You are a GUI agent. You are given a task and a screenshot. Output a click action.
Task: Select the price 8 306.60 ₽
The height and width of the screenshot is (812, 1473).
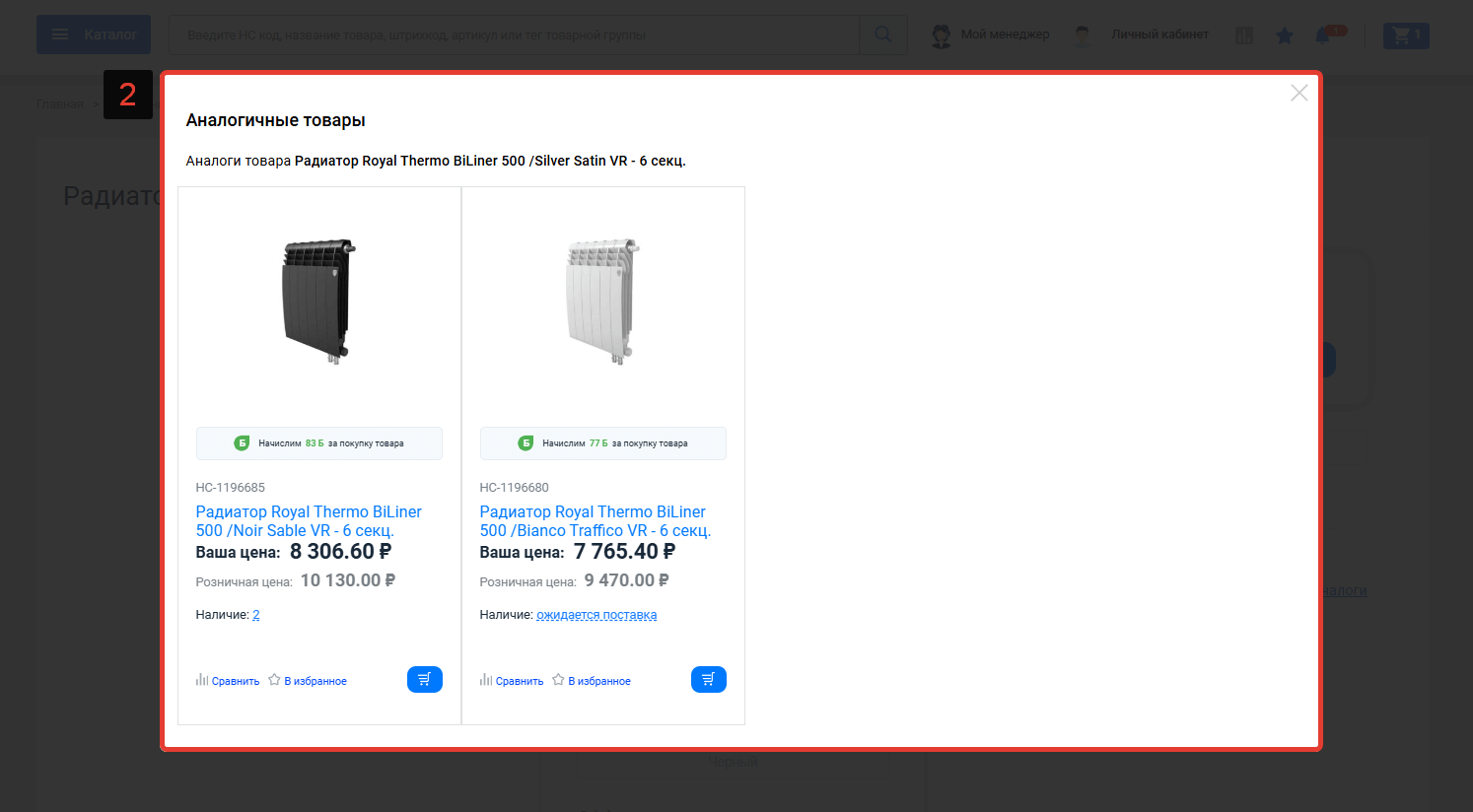pos(340,552)
